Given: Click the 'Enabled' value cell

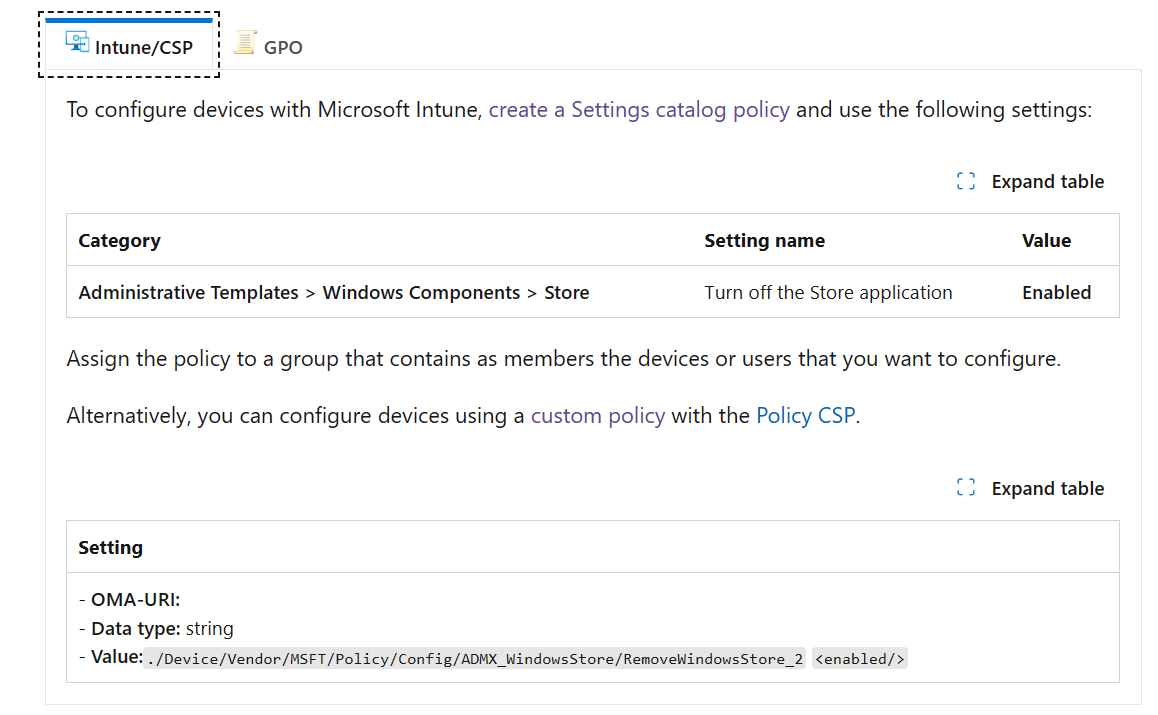Looking at the screenshot, I should coord(1057,292).
